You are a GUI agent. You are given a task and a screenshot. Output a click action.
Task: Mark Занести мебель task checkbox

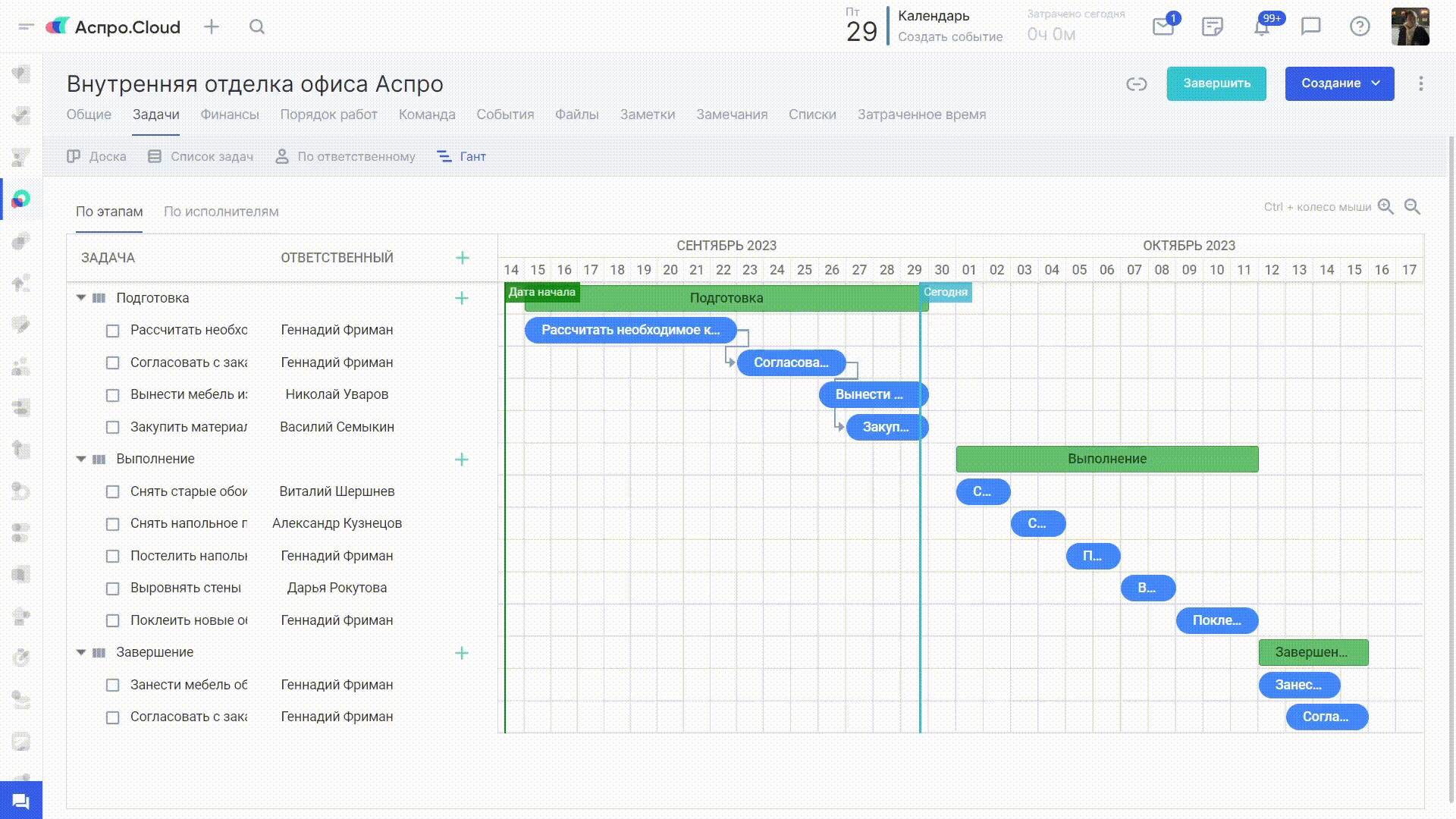[x=113, y=686]
